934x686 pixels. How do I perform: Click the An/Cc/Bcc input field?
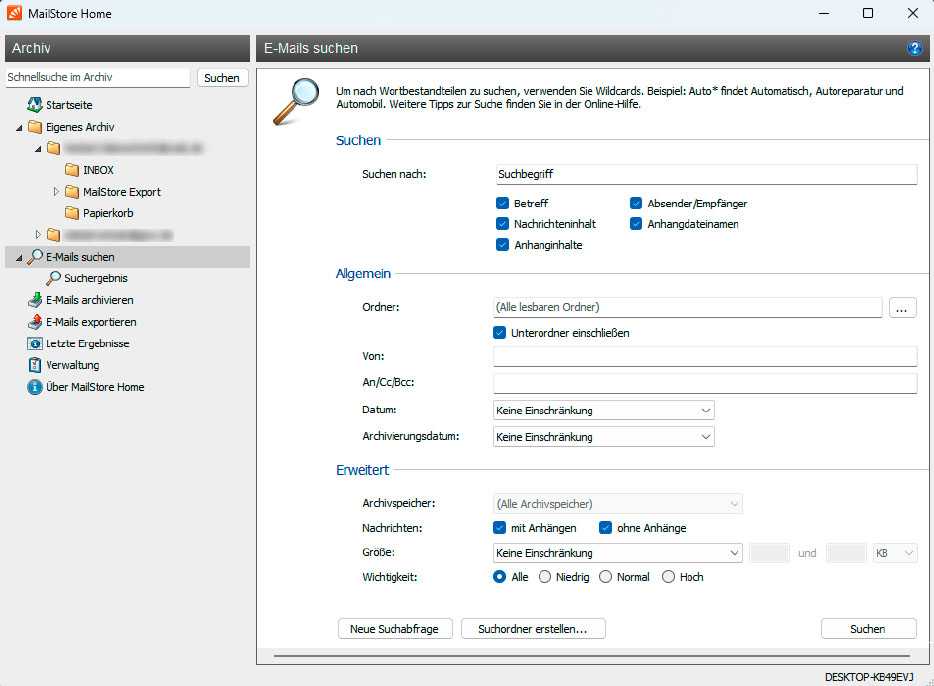coord(705,382)
